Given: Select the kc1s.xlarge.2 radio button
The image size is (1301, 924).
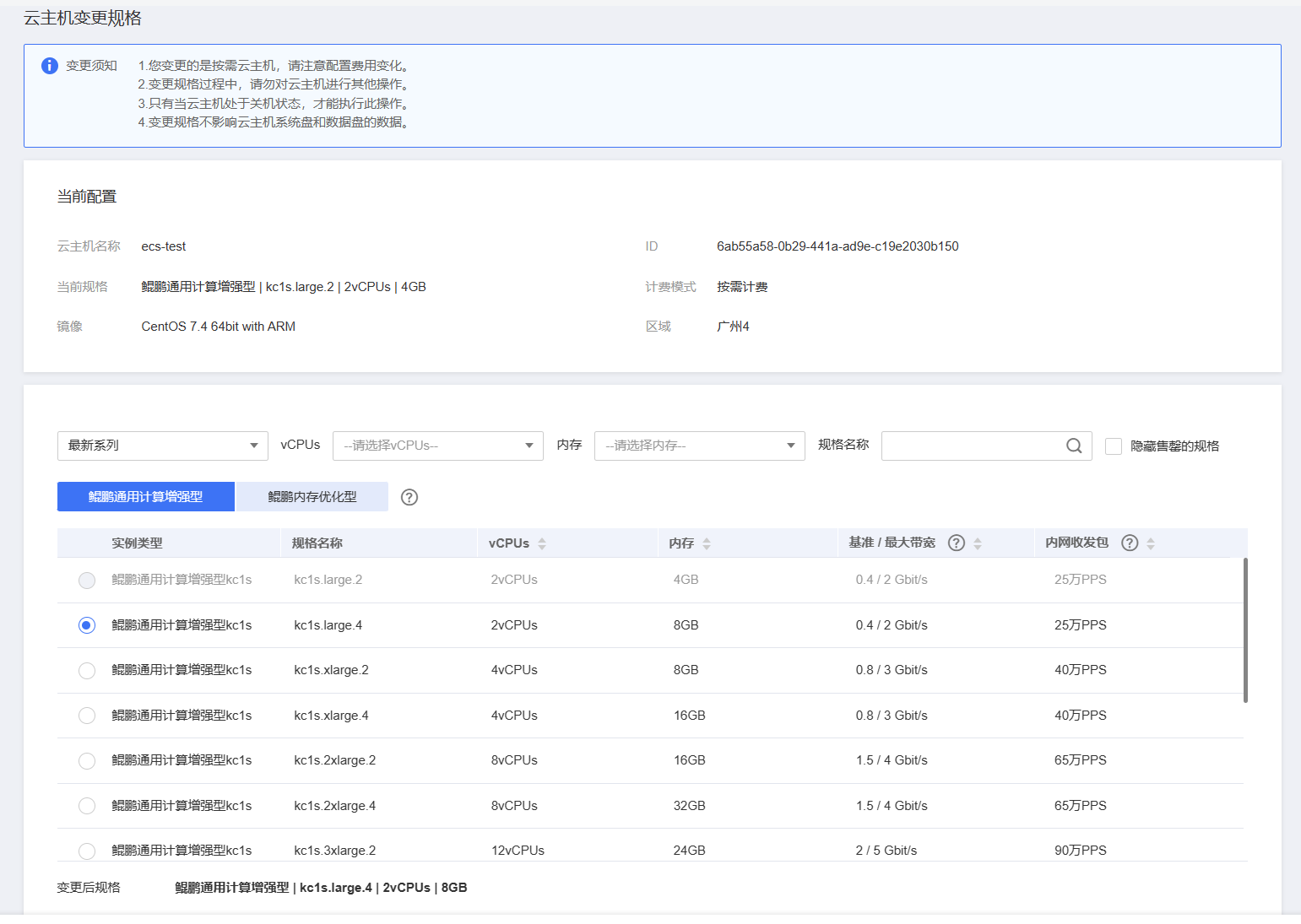Looking at the screenshot, I should (x=87, y=671).
